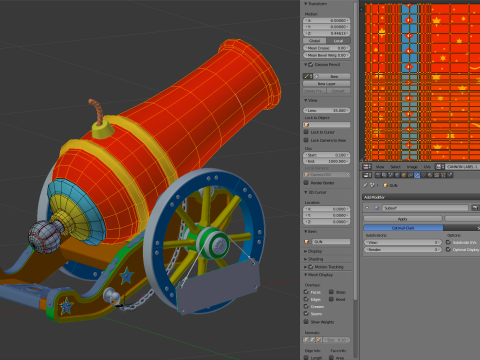Click the Subsurf modifier type icon
Viewport: 480px width, 360px height.
click(377, 208)
